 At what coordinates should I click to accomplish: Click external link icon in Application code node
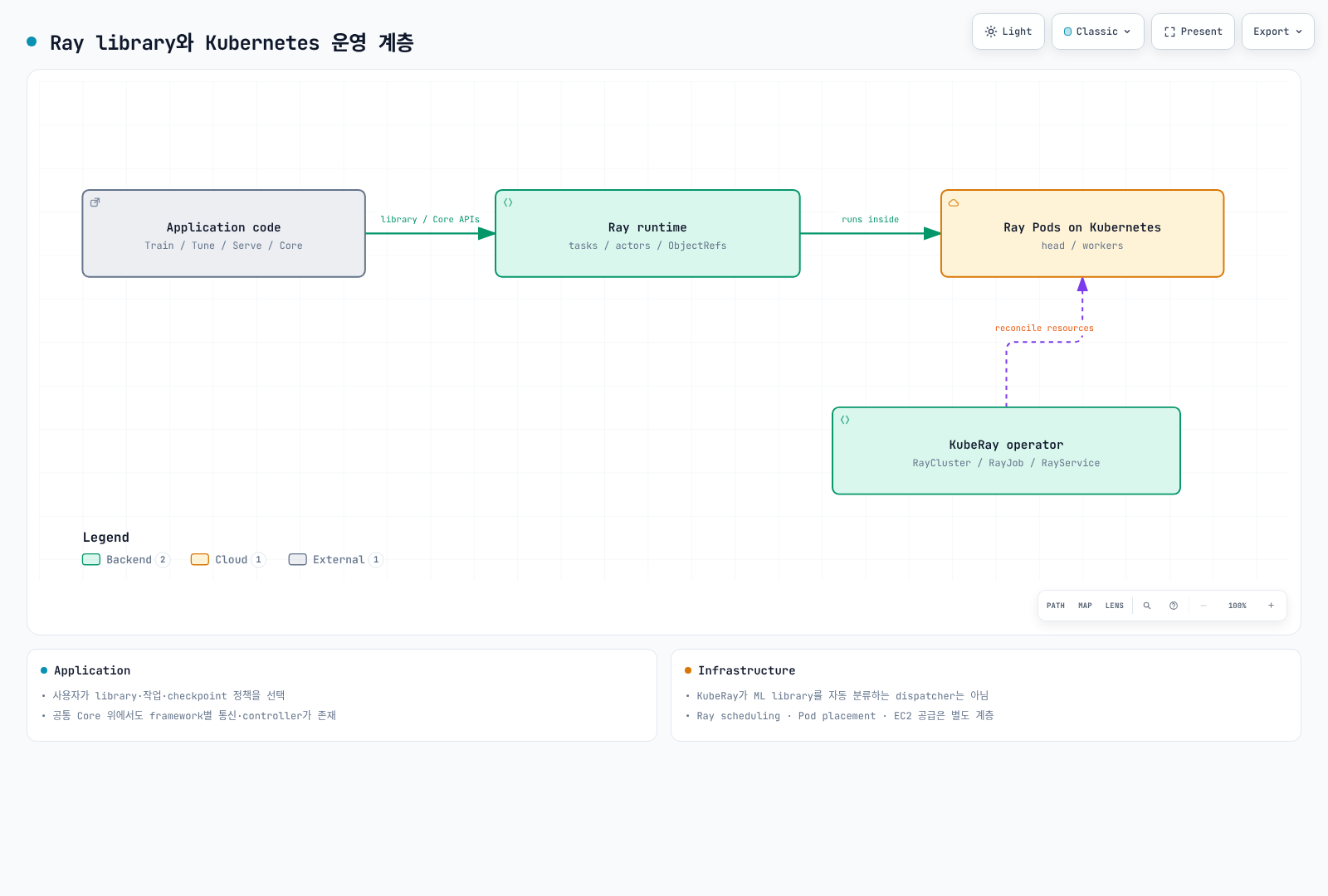[95, 202]
